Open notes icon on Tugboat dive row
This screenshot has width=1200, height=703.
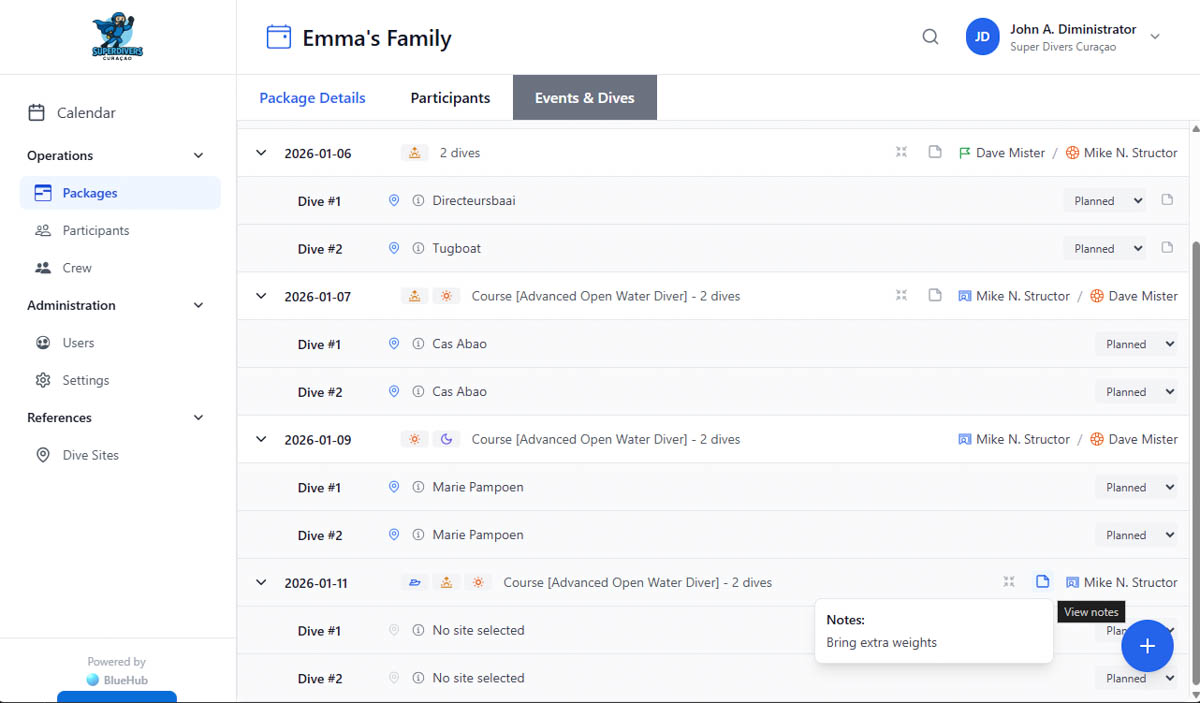tap(1167, 248)
